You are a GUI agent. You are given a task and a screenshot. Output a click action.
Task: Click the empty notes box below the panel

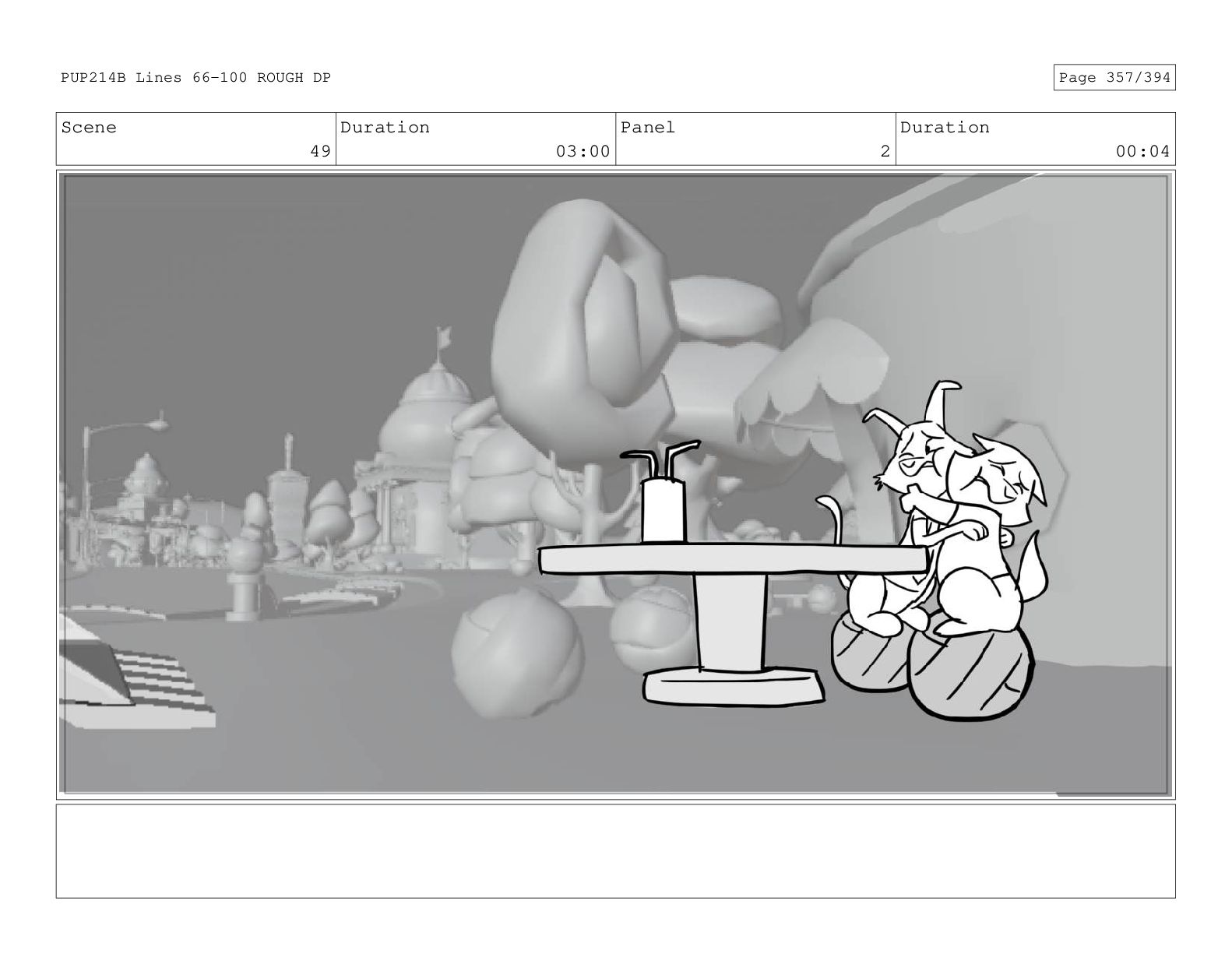click(x=615, y=851)
